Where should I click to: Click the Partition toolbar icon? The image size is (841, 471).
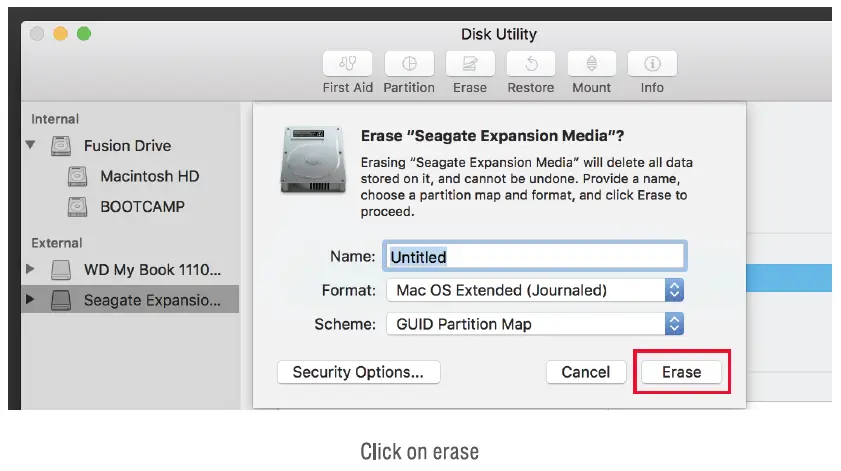click(x=409, y=64)
